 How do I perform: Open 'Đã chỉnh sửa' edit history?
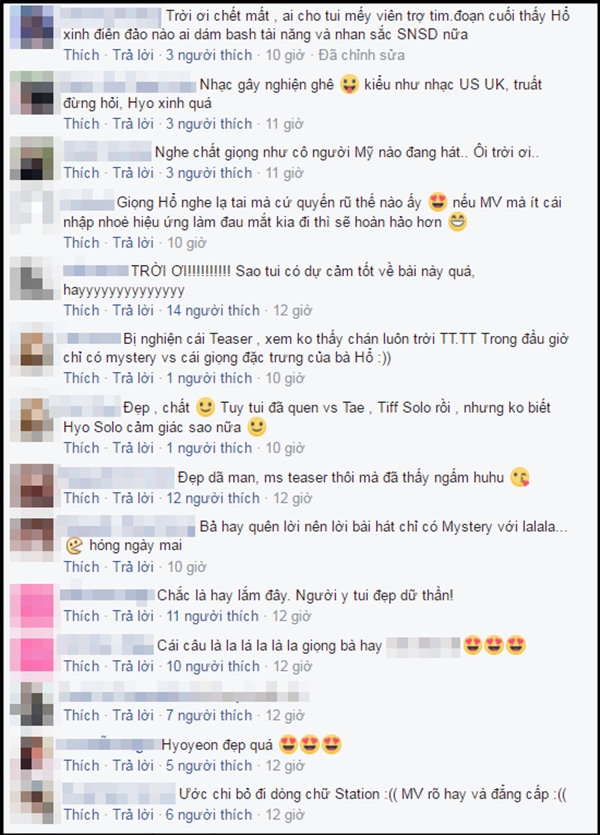click(361, 55)
